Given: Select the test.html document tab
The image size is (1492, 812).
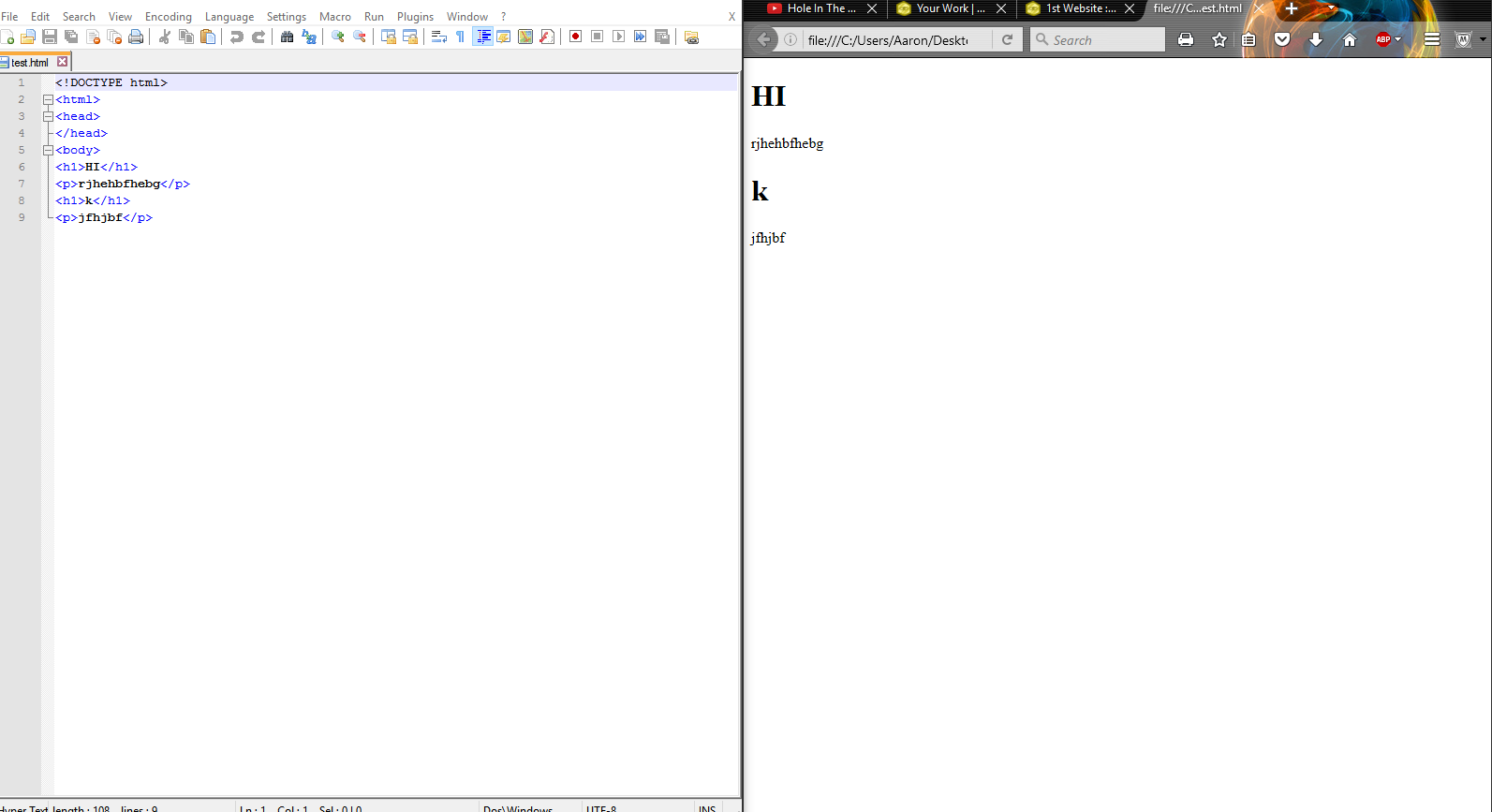Looking at the screenshot, I should tap(29, 62).
